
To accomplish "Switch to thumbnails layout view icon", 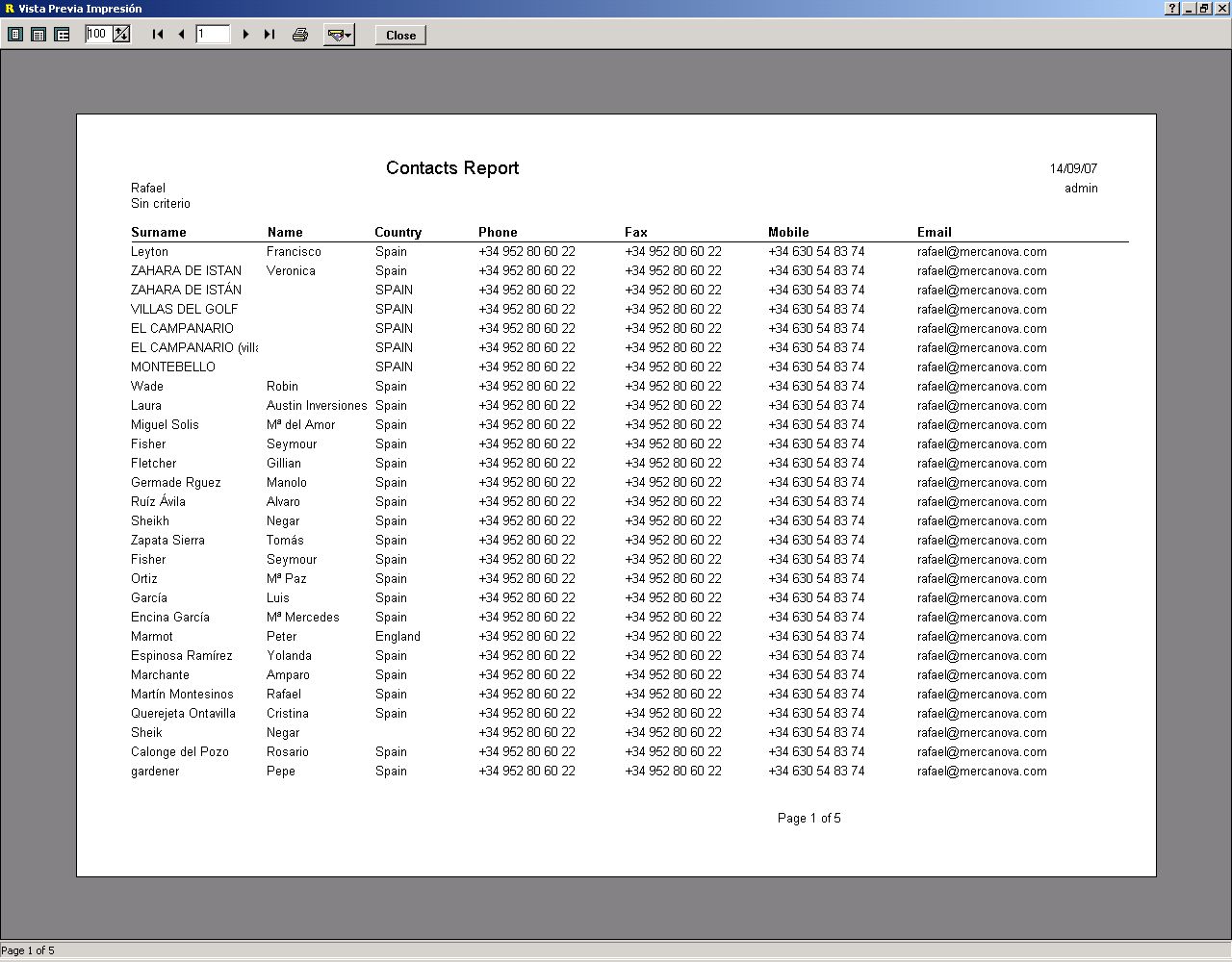I will pyautogui.click(x=62, y=35).
